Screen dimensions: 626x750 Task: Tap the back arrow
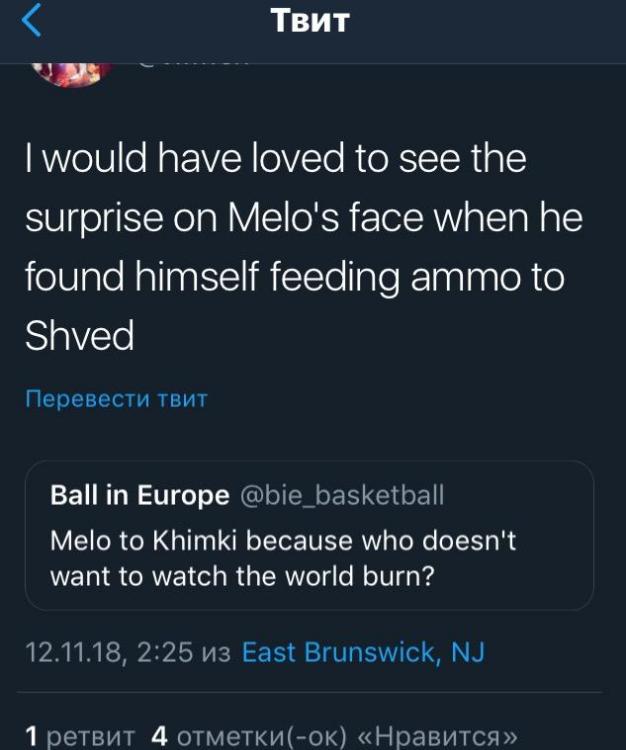32,22
